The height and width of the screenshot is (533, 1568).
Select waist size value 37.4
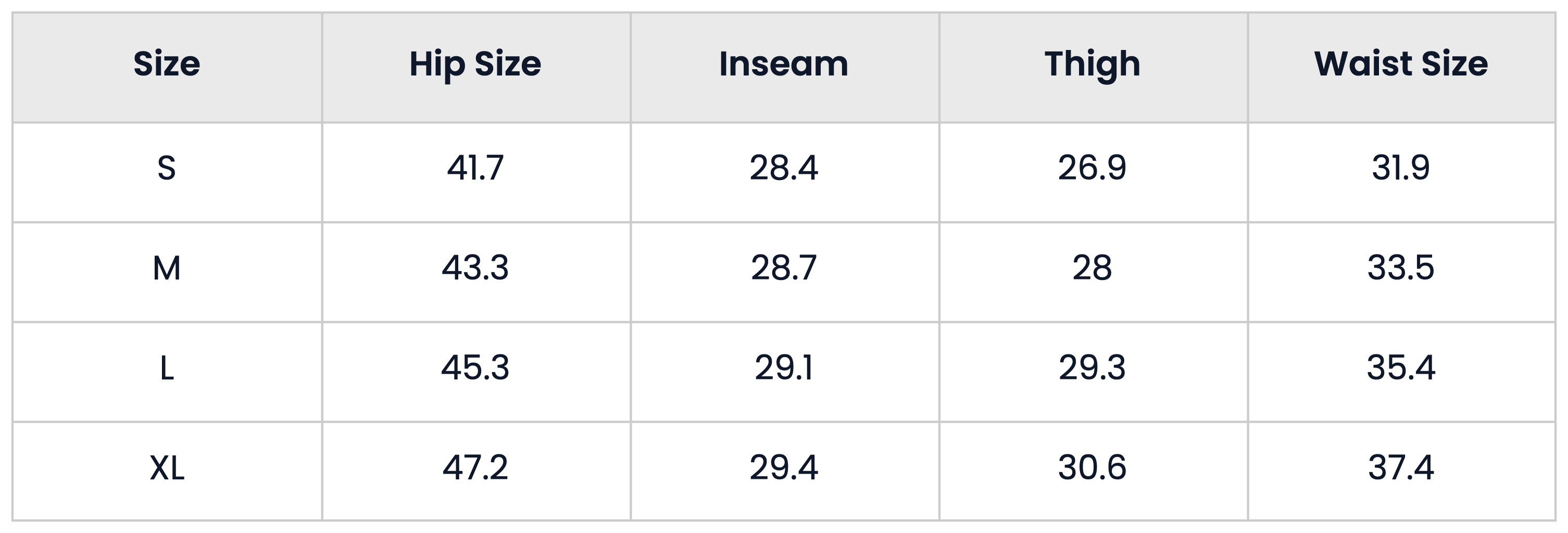pos(1401,467)
